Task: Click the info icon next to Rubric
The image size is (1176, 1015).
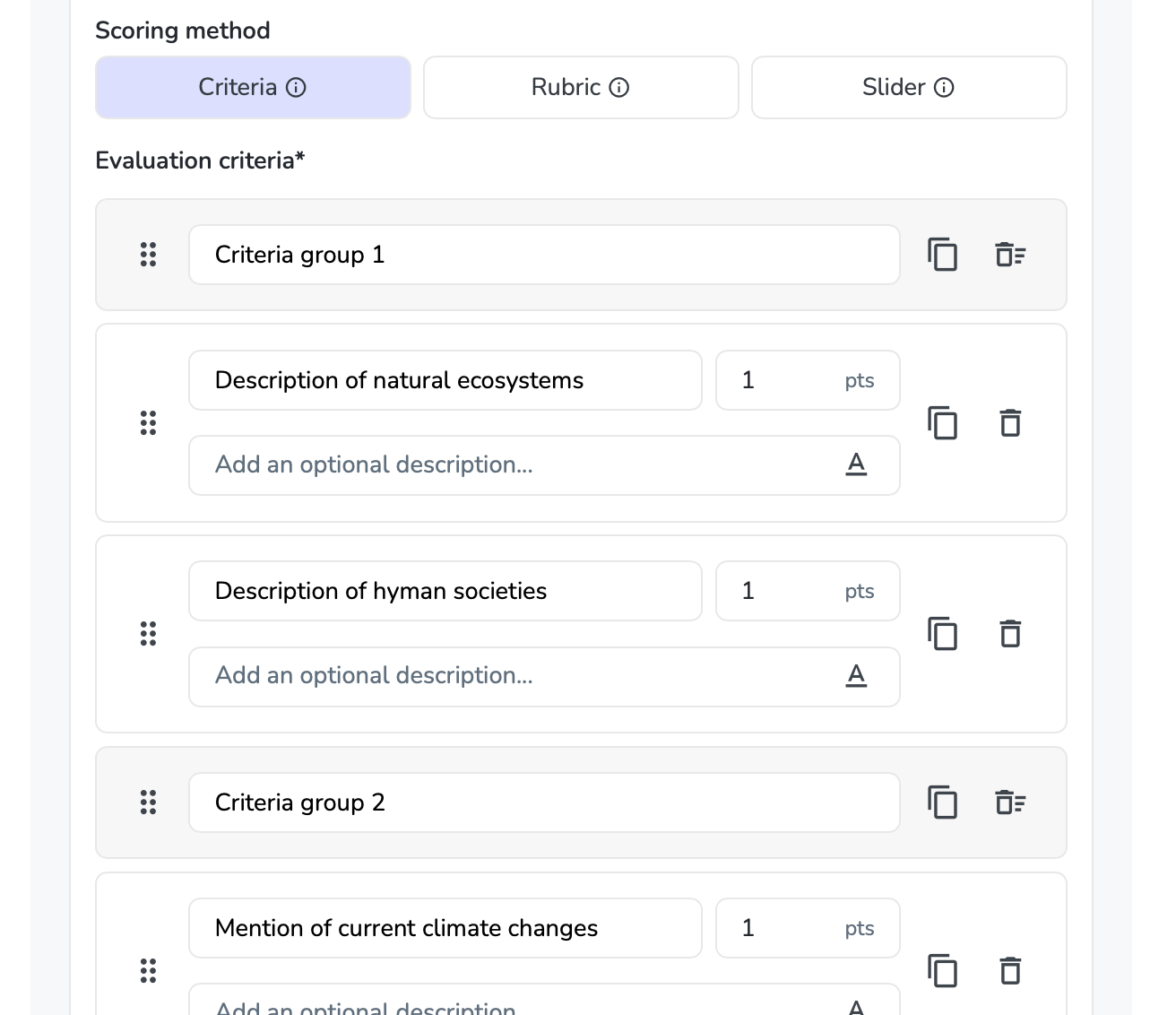Action: [x=619, y=87]
